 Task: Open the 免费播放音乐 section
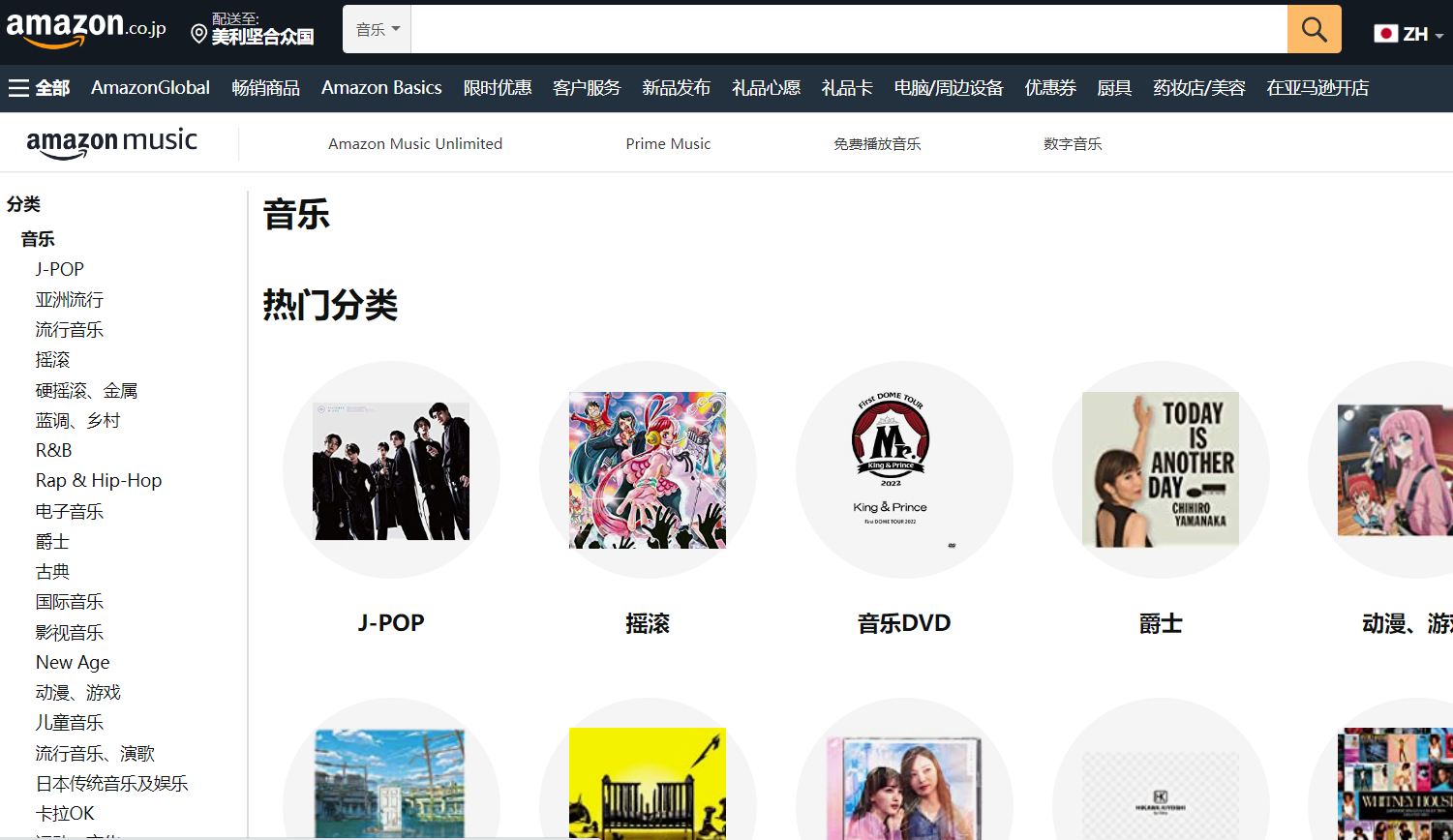point(876,142)
